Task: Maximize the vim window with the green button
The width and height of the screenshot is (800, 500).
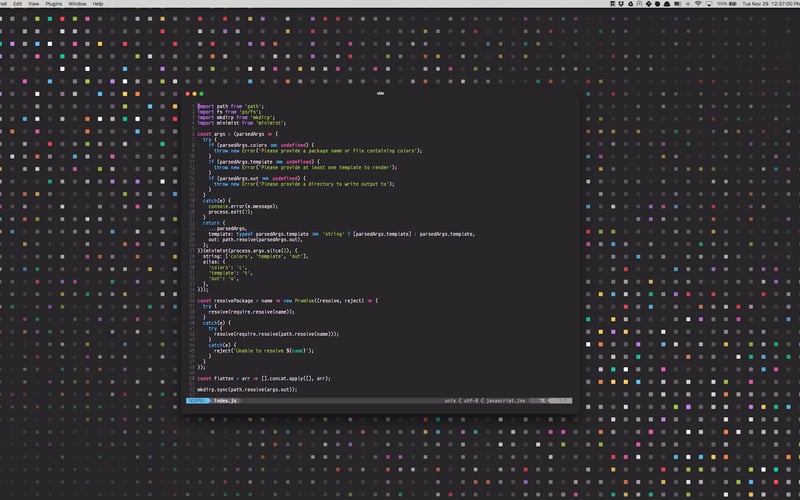Action: 201,94
